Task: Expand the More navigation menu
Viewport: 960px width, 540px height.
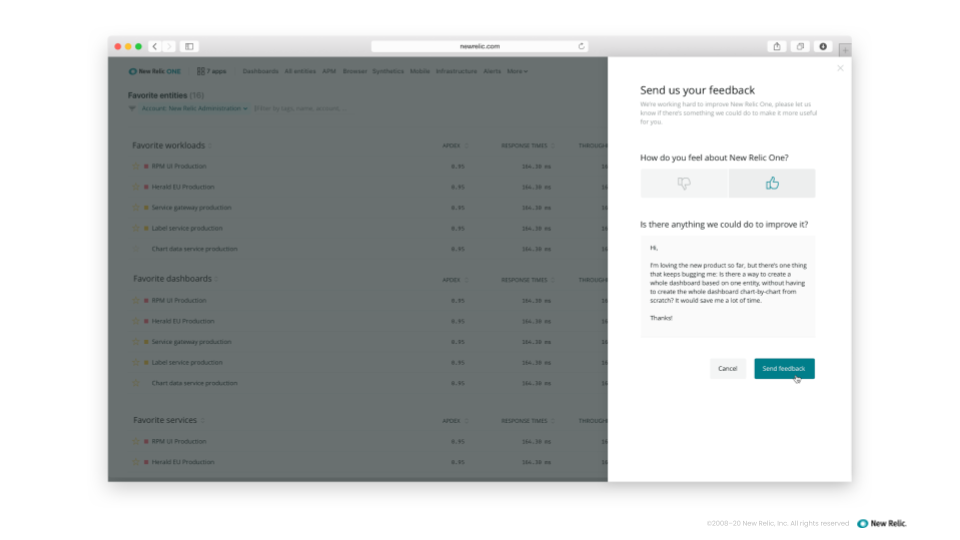Action: (x=517, y=72)
